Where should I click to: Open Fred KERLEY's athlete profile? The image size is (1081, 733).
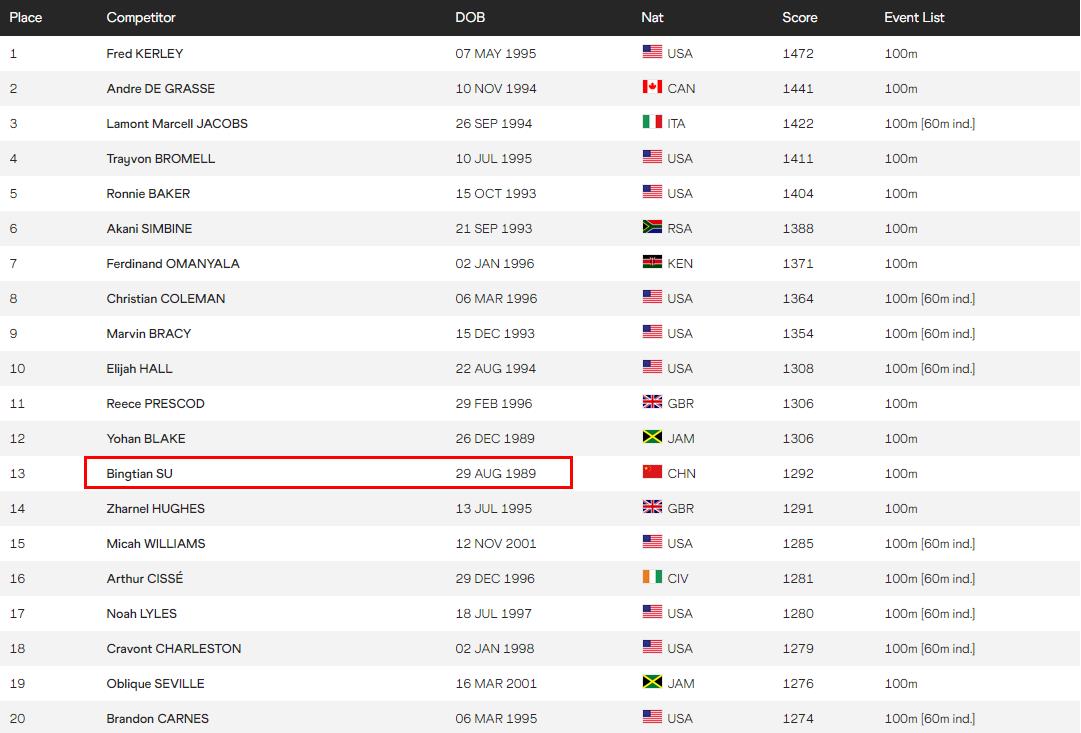[145, 53]
